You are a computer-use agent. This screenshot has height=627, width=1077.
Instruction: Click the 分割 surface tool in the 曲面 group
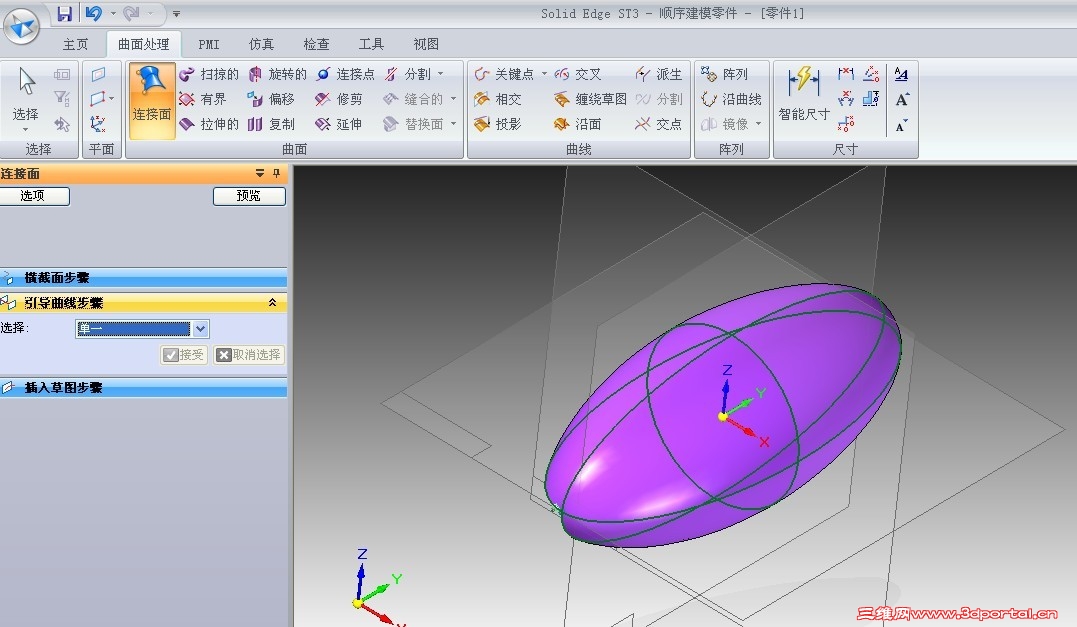[x=407, y=74]
